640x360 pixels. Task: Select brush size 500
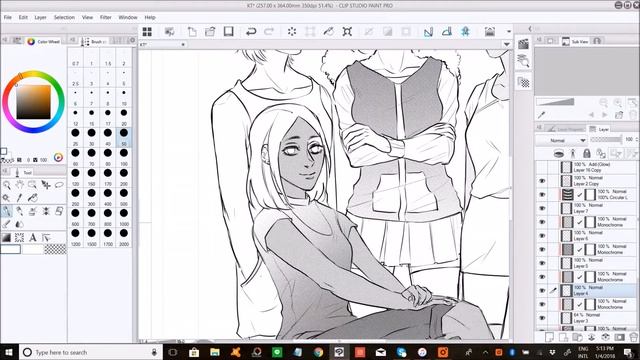124,197
